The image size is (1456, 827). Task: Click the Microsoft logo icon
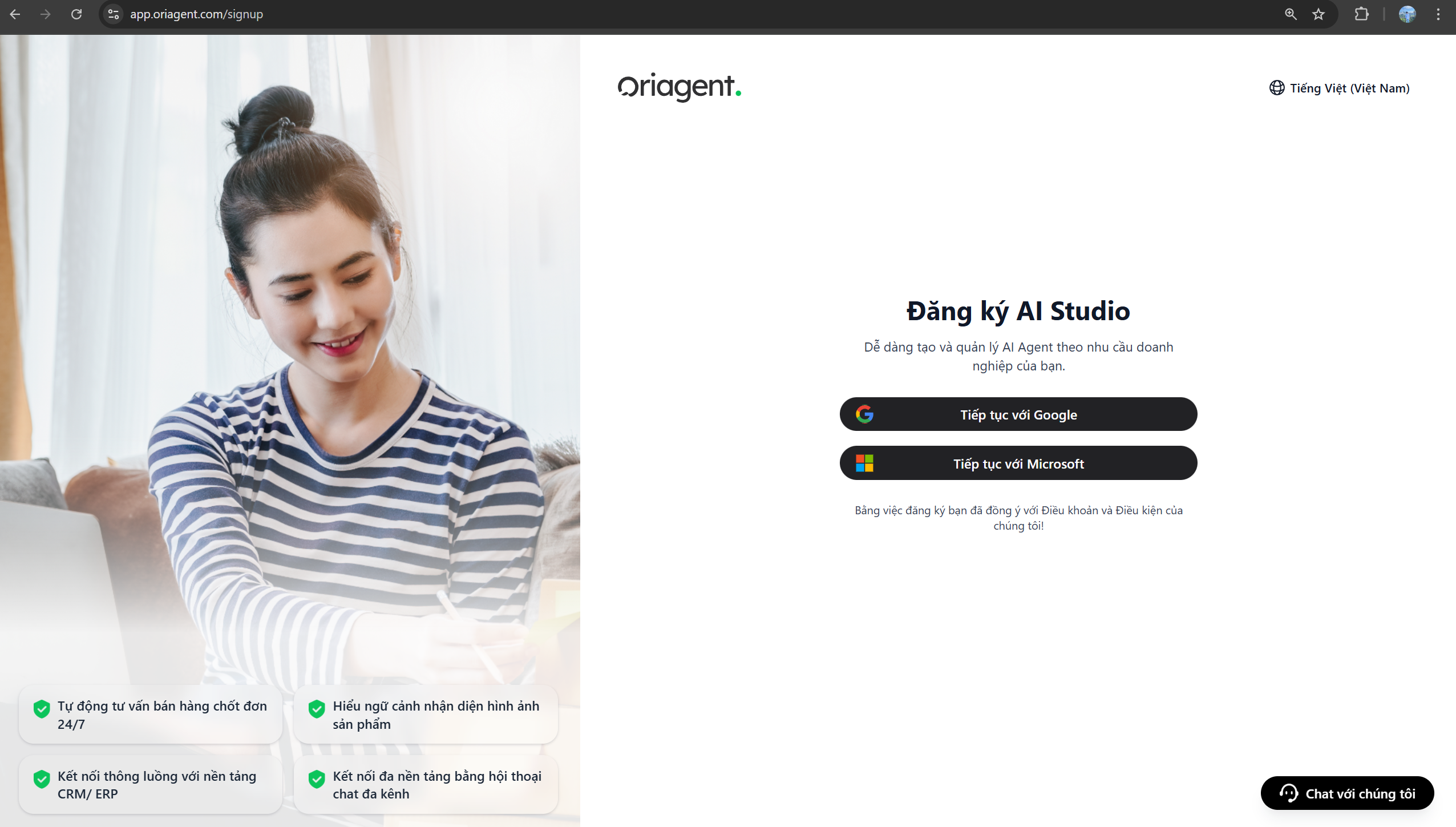(x=864, y=463)
